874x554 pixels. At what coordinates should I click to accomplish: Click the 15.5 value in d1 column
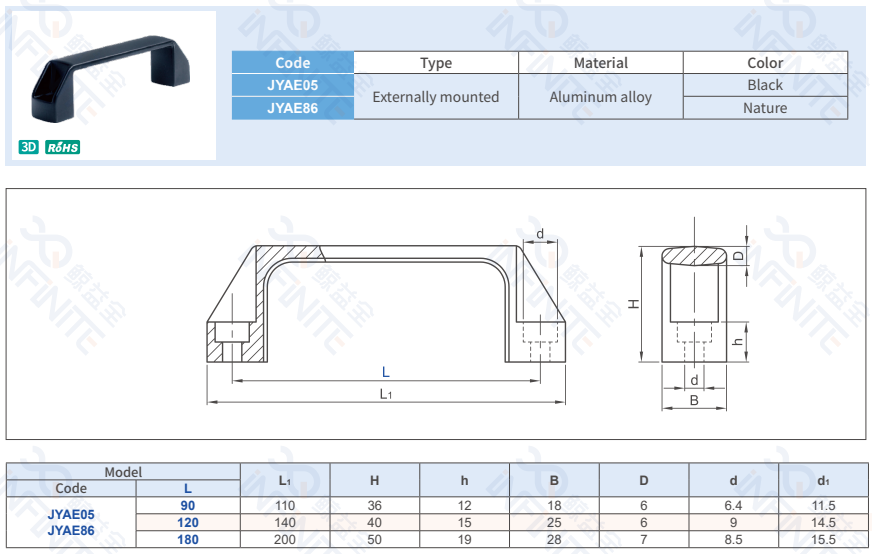(823, 540)
